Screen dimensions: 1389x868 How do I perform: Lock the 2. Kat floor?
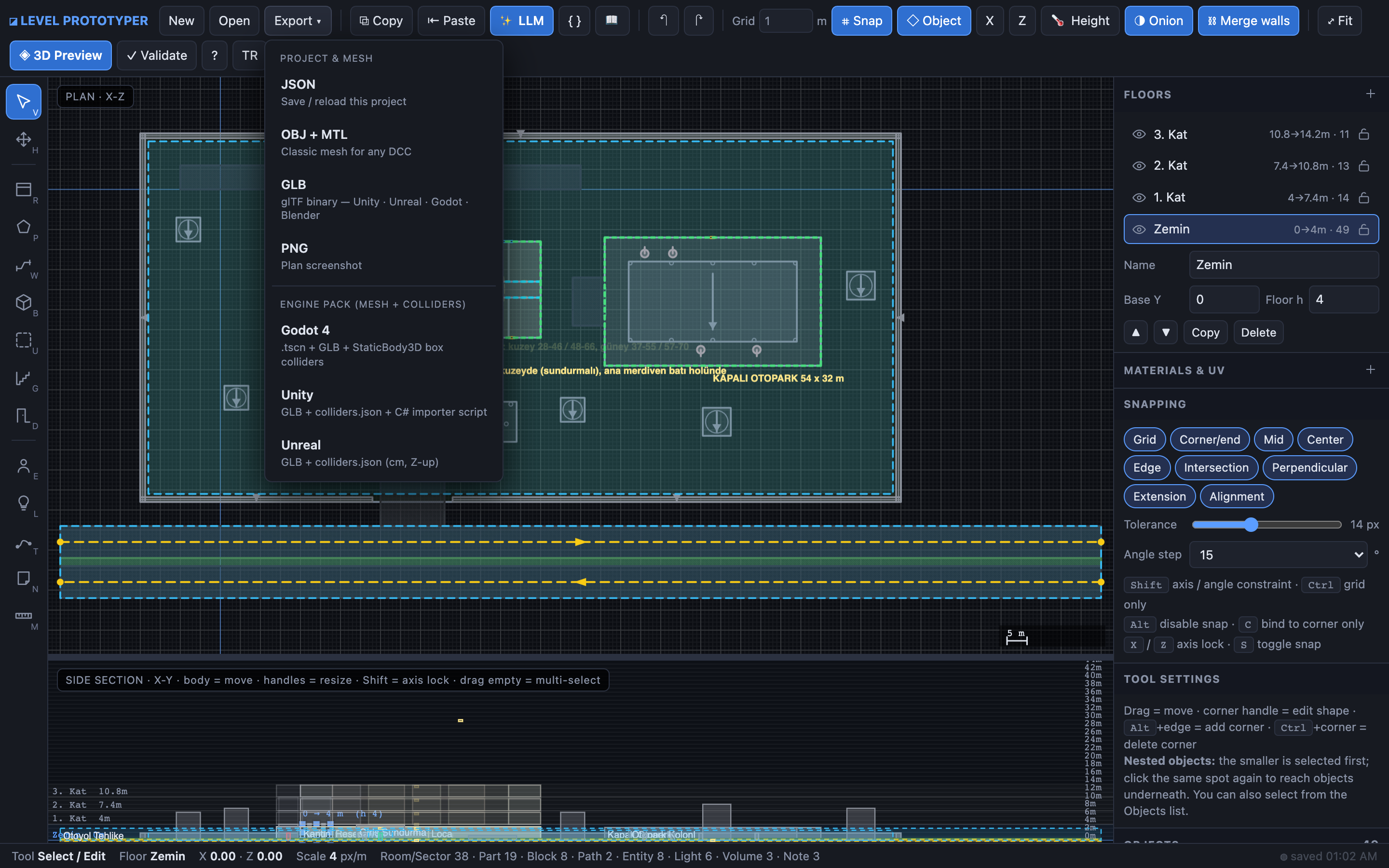click(x=1364, y=166)
